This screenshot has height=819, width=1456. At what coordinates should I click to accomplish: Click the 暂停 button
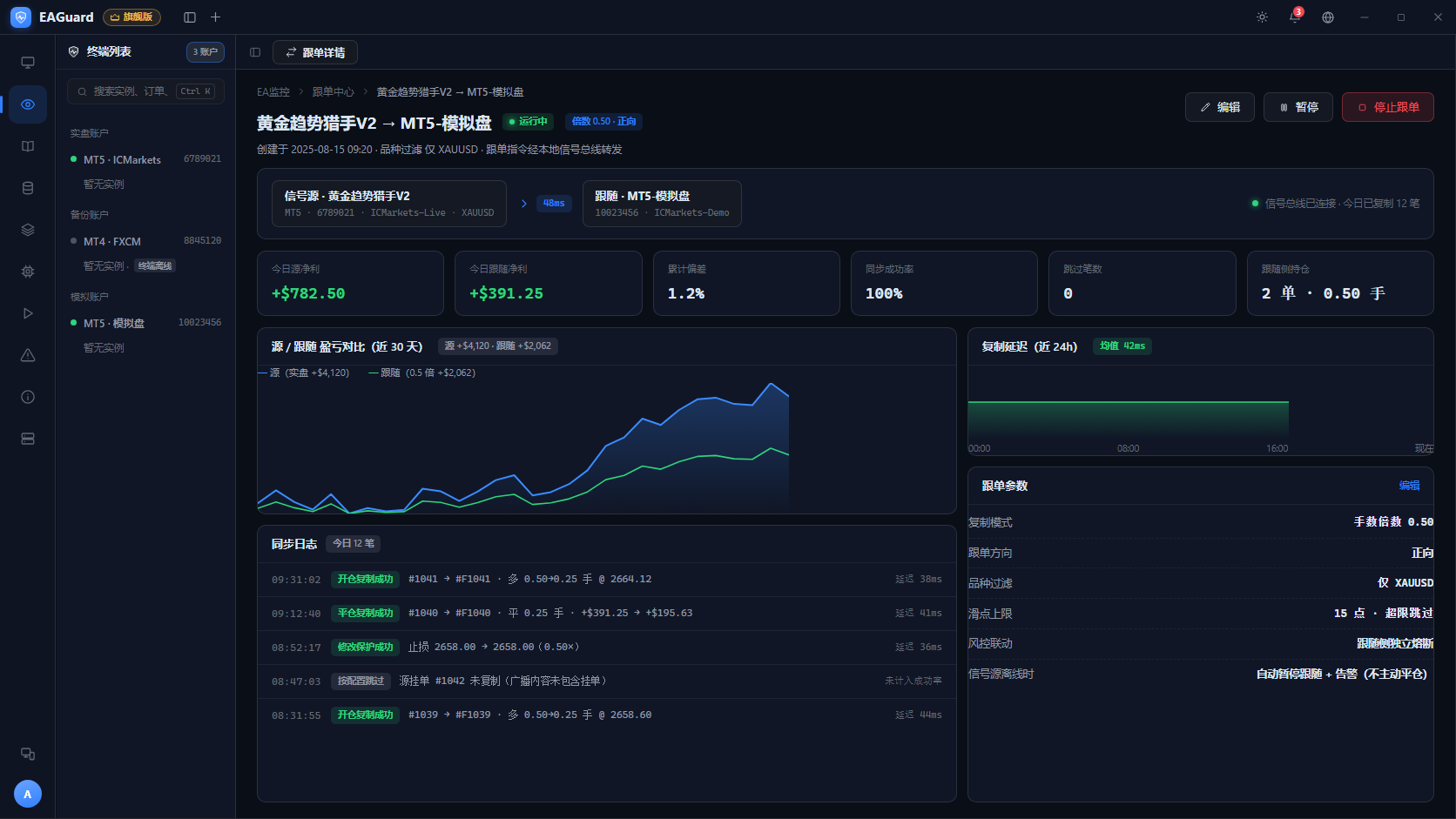pos(1298,107)
